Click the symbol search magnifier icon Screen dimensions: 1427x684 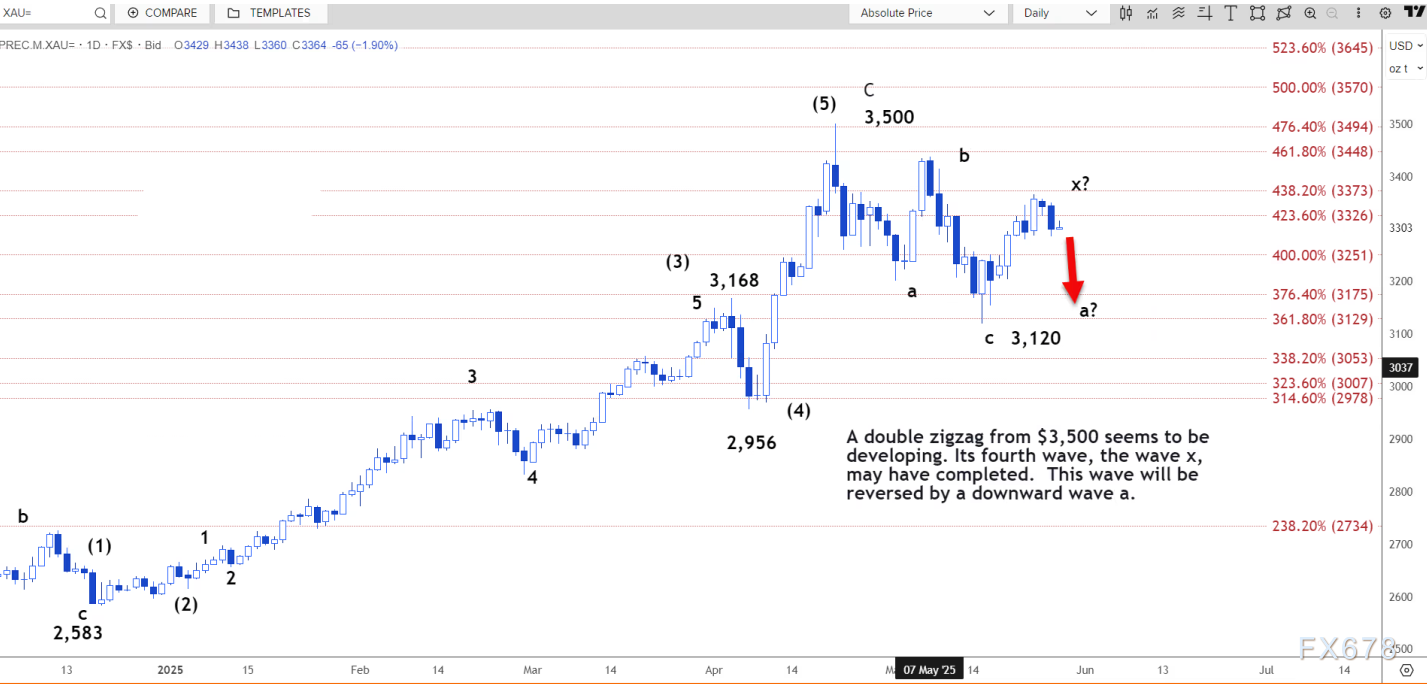coord(100,13)
